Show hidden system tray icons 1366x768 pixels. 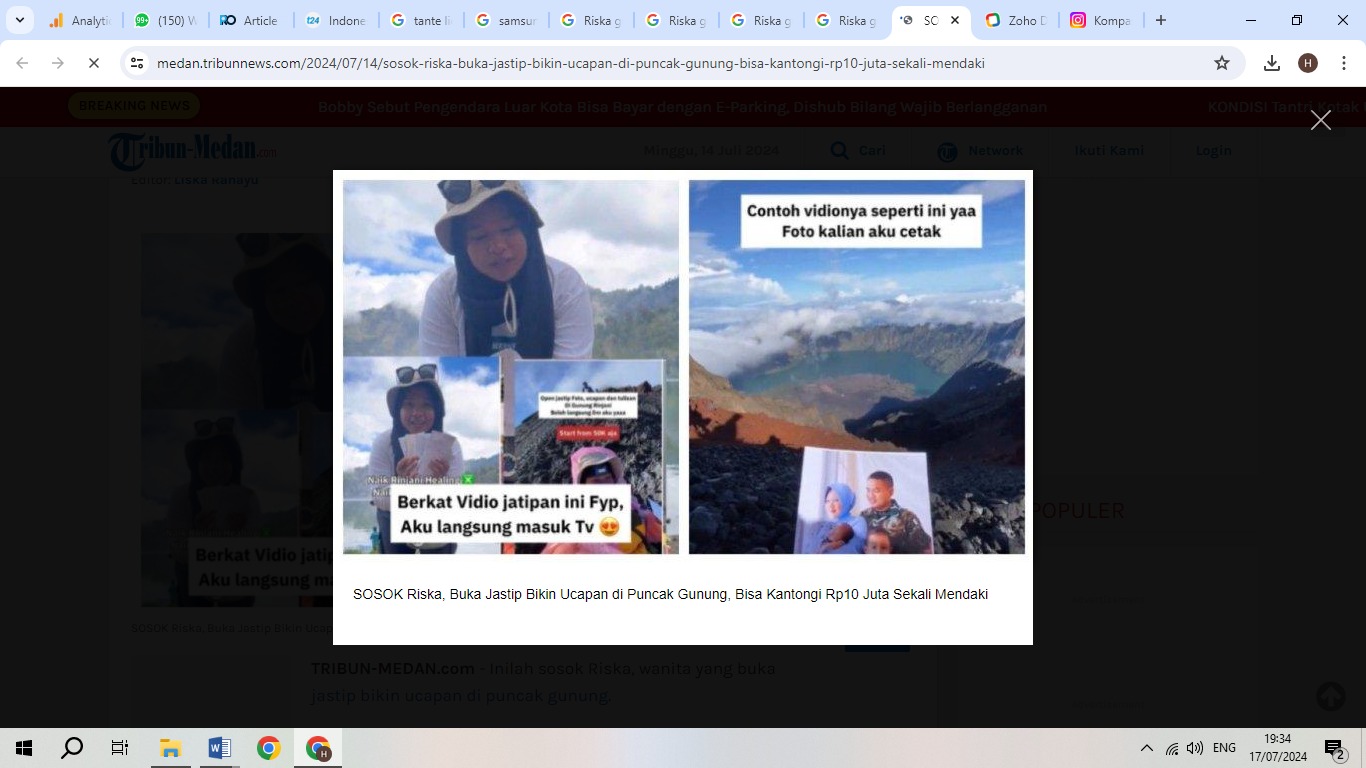click(1147, 748)
